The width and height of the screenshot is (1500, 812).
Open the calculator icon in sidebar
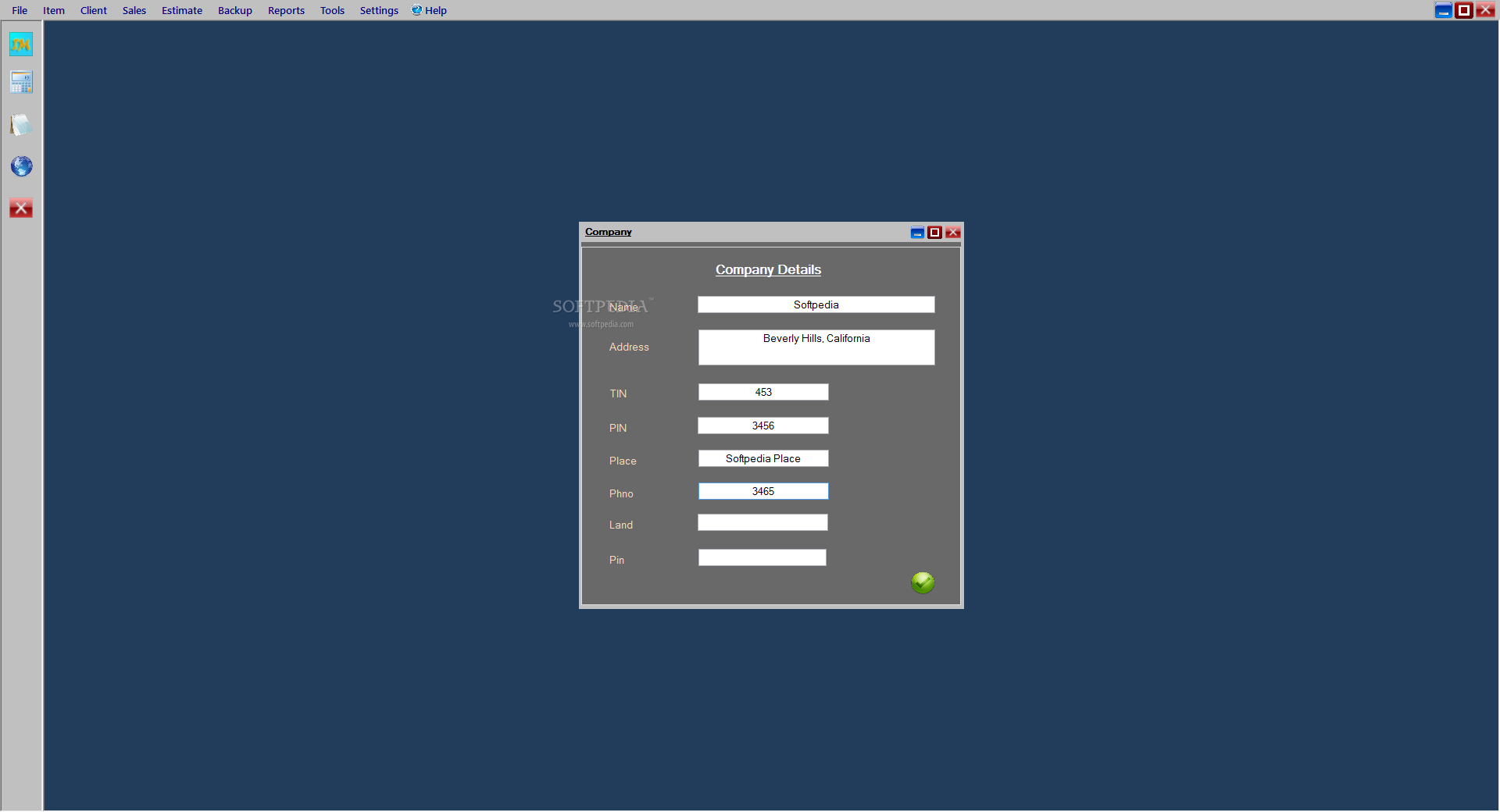21,82
